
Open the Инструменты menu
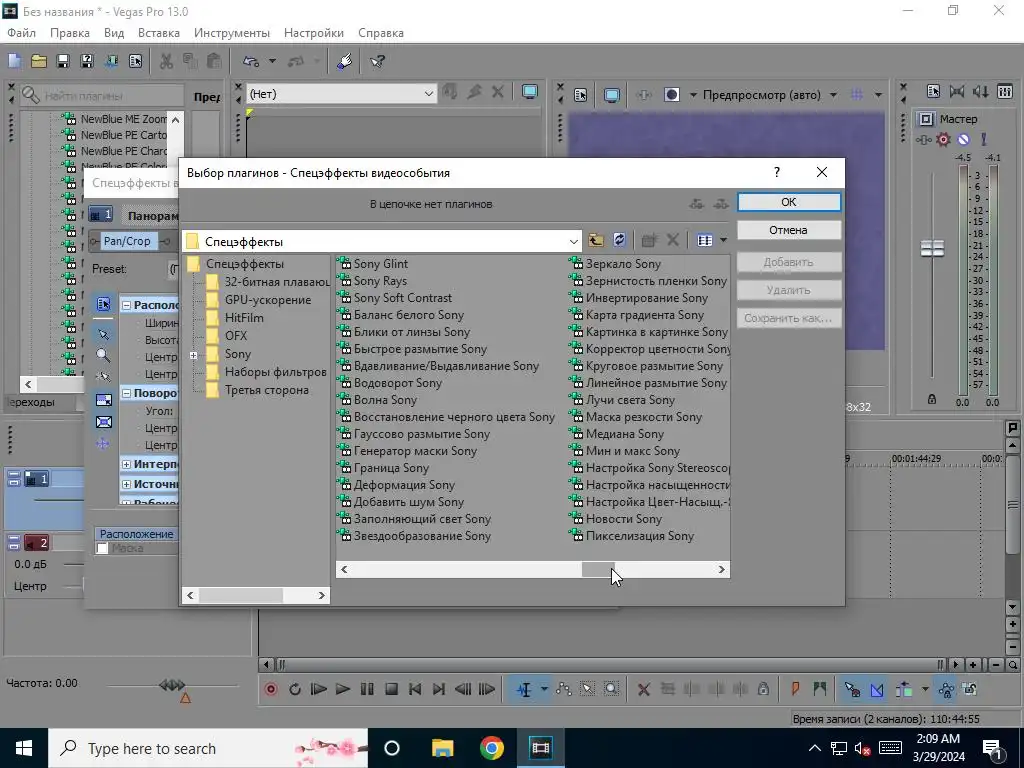click(x=232, y=33)
